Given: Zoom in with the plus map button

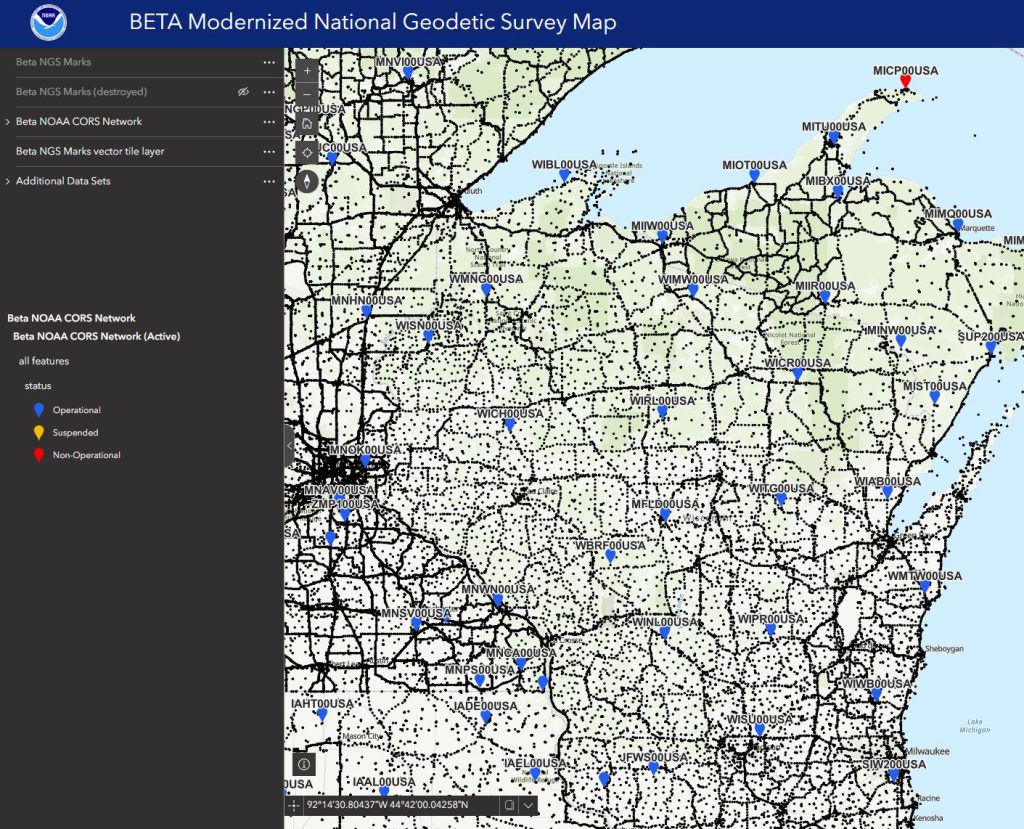Looking at the screenshot, I should [x=307, y=71].
